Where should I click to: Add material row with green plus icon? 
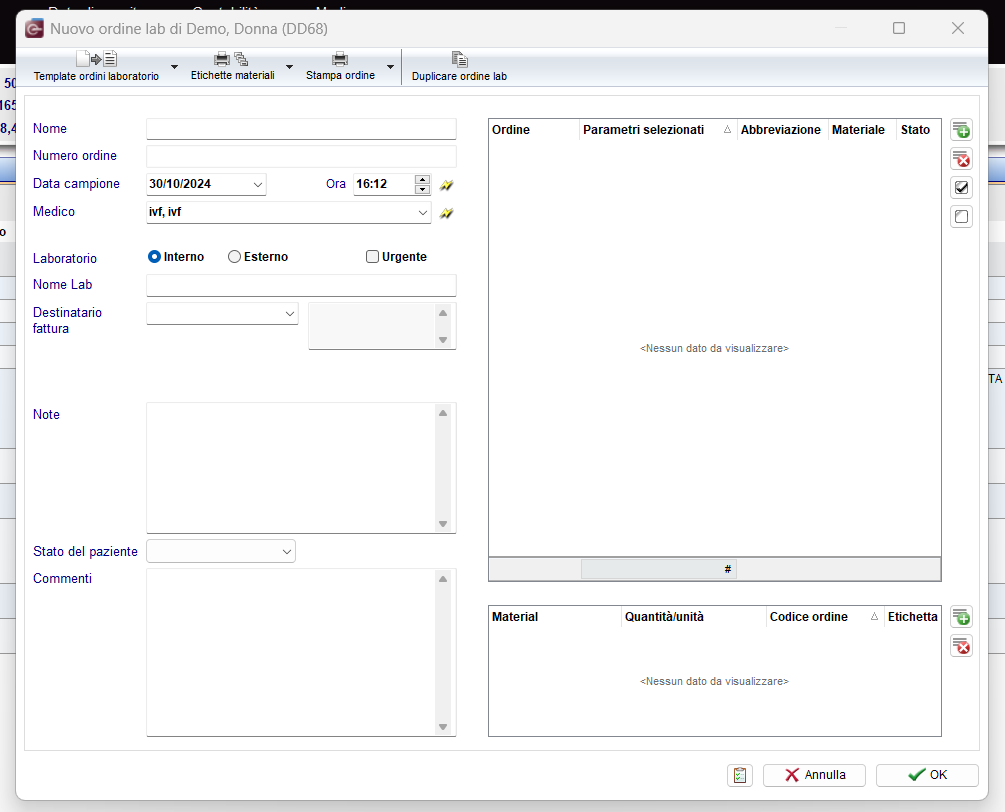tap(961, 617)
